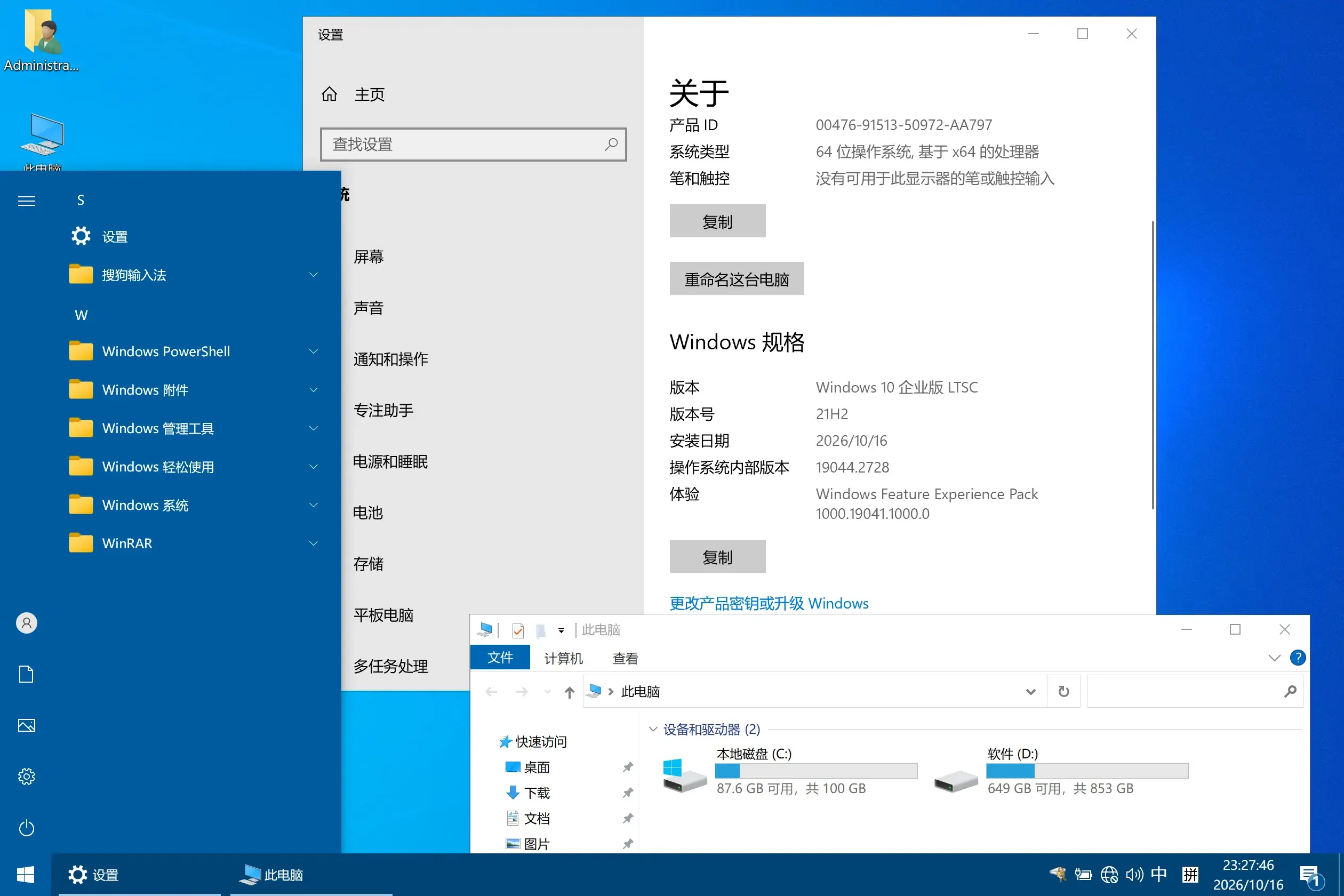Screen dimensions: 1344x896
Task: Click the Explorer help question mark
Action: [x=1298, y=658]
